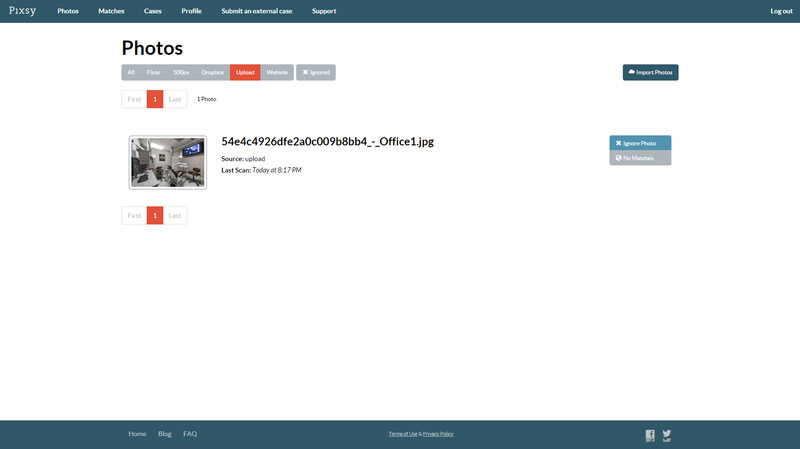Image resolution: width=800 pixels, height=449 pixels.
Task: Select the Flickr filter tab
Action: (154, 72)
